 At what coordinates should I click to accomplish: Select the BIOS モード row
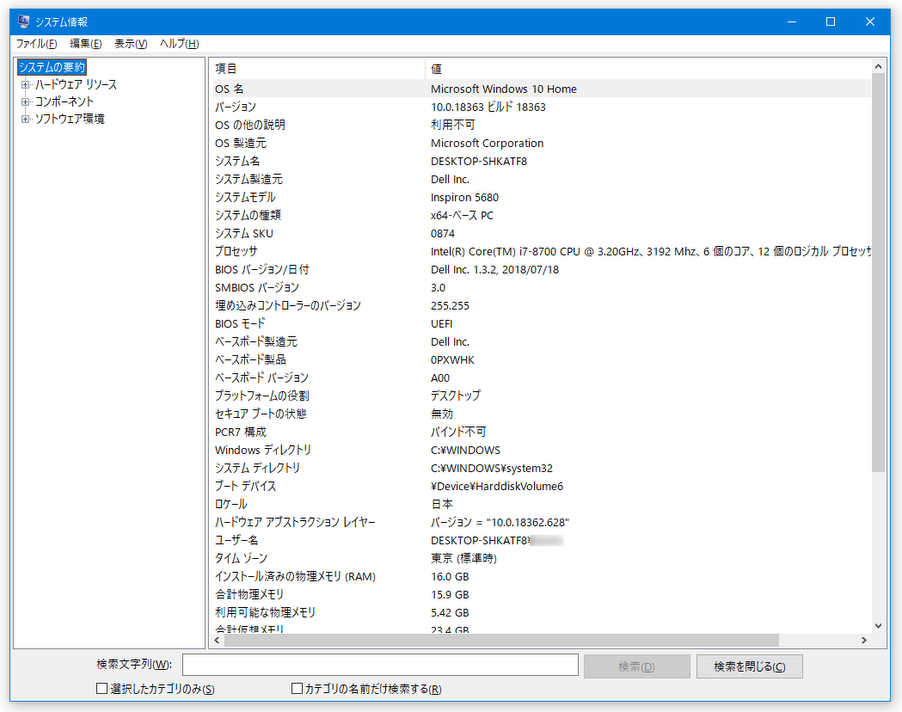(541, 324)
